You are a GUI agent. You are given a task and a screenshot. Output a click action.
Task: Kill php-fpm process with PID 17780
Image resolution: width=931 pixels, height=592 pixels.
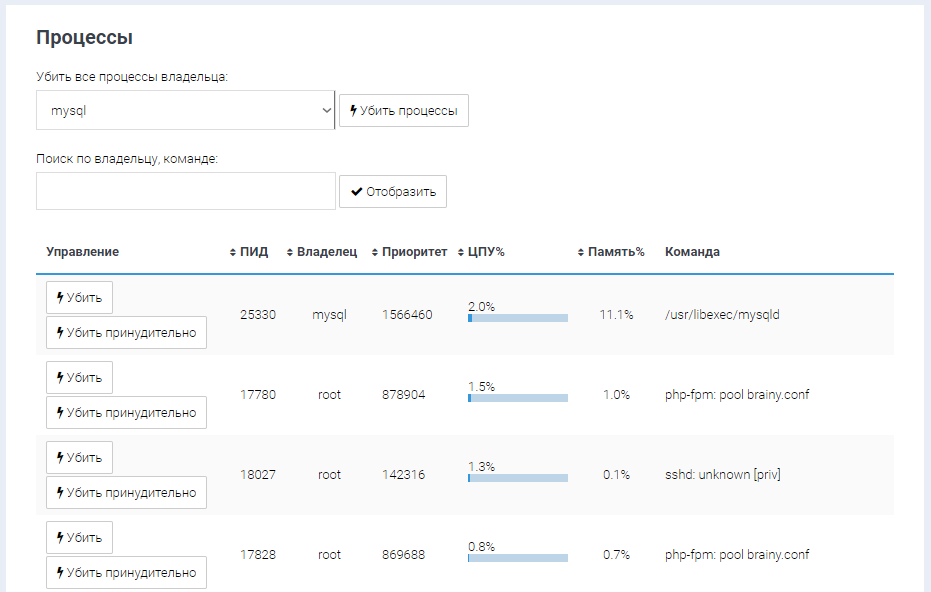[x=80, y=377]
